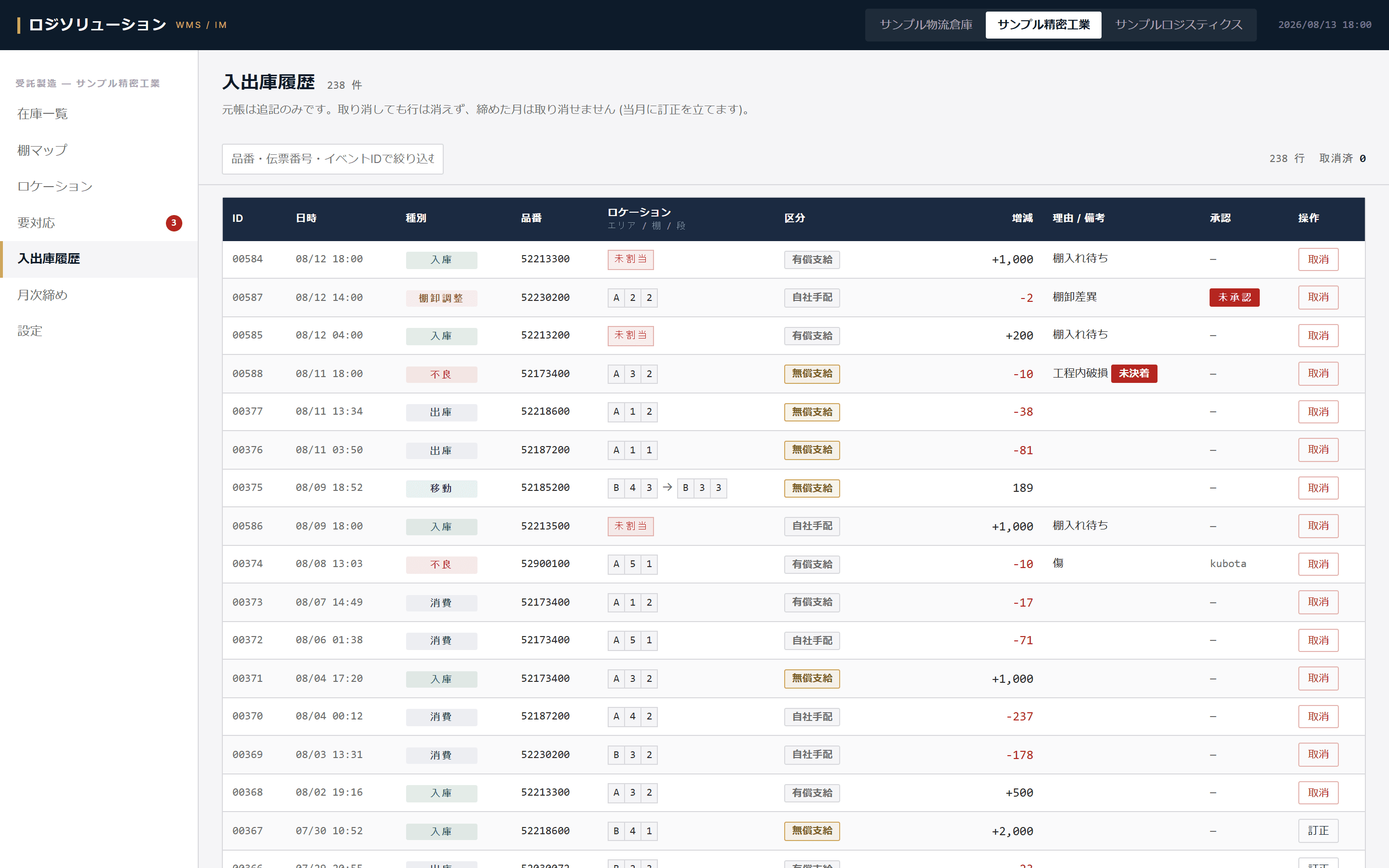Click the ロジソリューション logo title
The width and height of the screenshot is (1389, 868).
coord(97,25)
